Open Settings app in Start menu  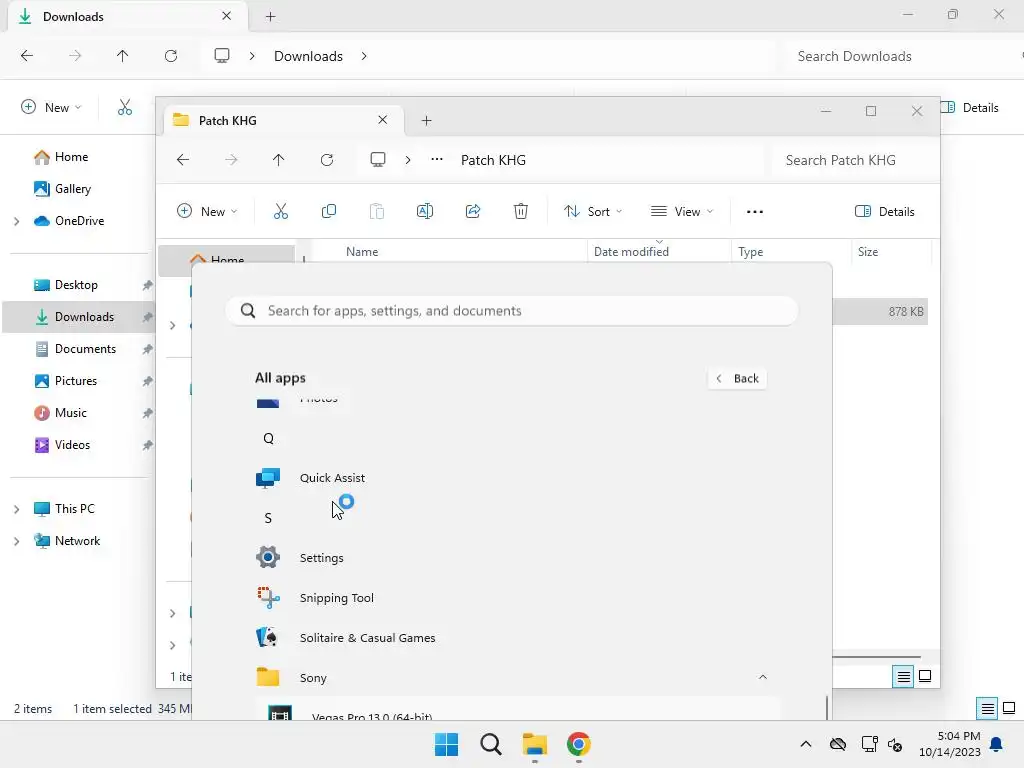coord(321,558)
